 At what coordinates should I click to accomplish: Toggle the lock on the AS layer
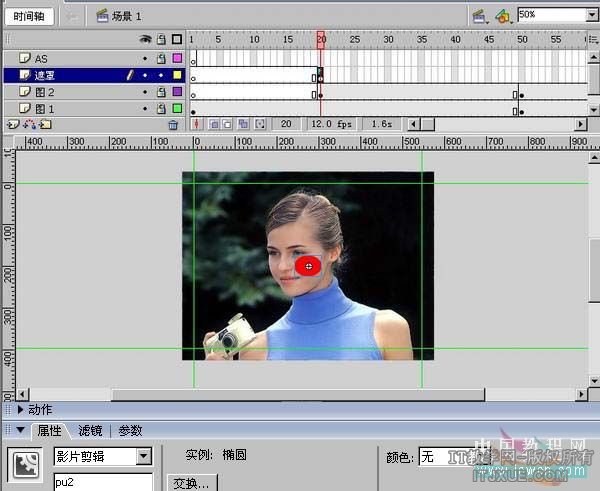[160, 59]
